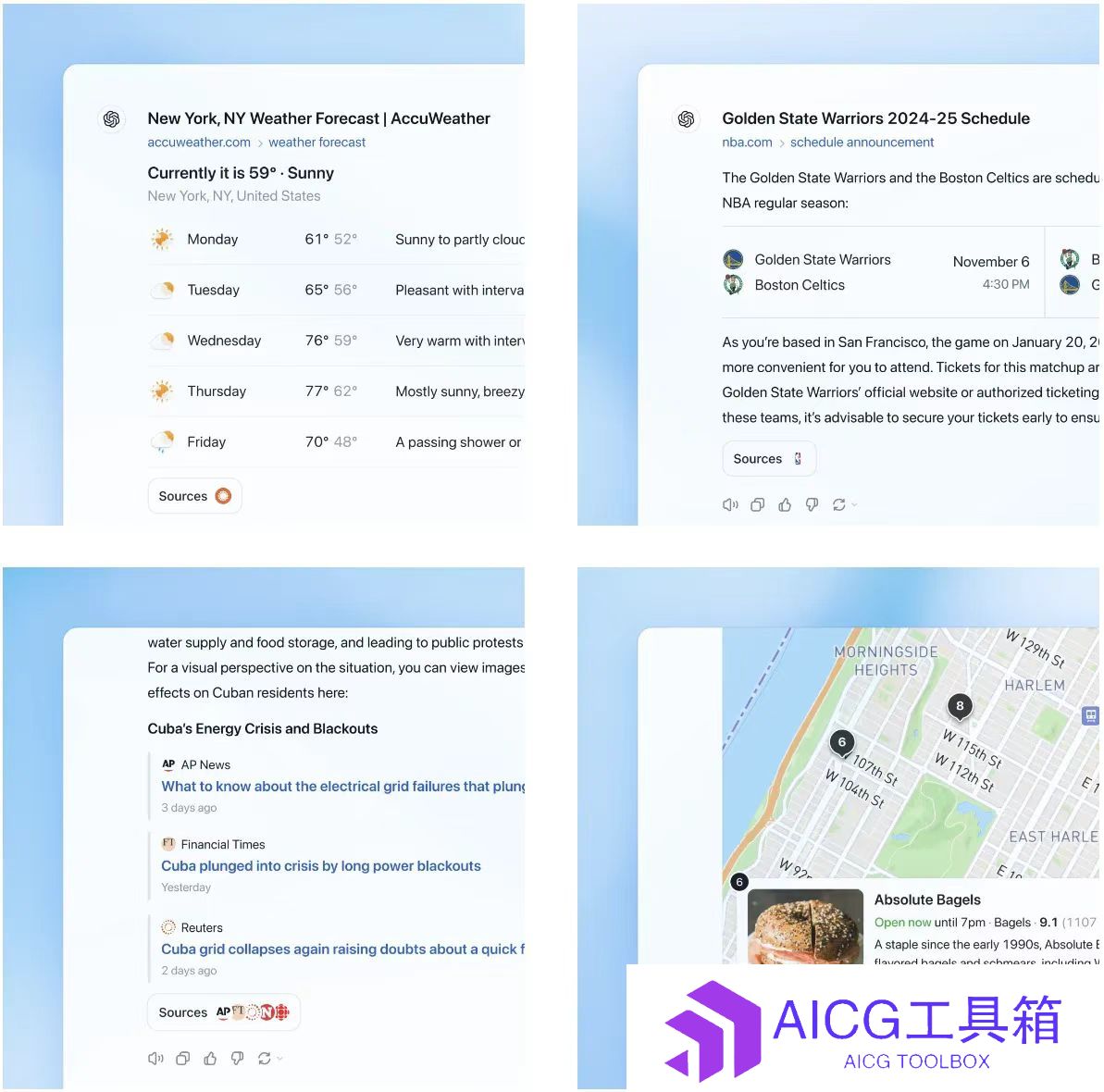Thumbs up the Warriors schedule answer
The image size is (1104, 1092).
pos(785,504)
